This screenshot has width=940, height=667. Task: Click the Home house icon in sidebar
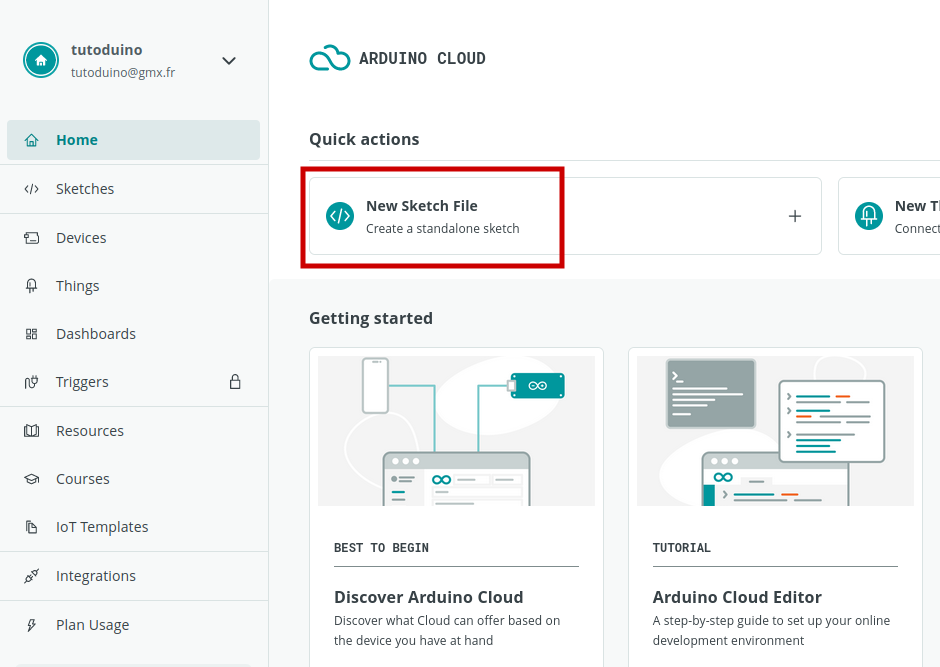click(31, 140)
